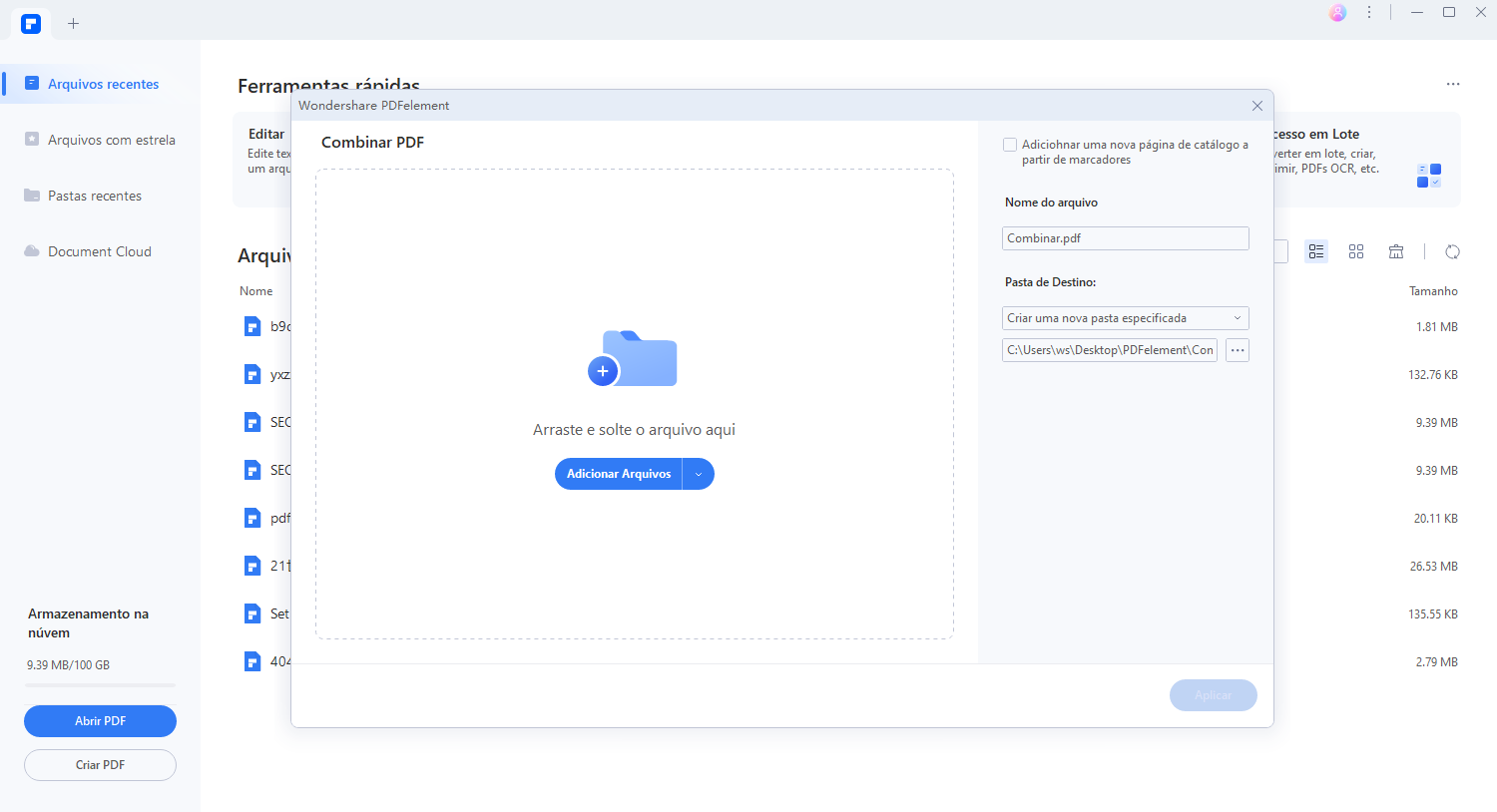Edit the Combinar.pdf filename field
This screenshot has height=812, width=1497.
(1125, 237)
